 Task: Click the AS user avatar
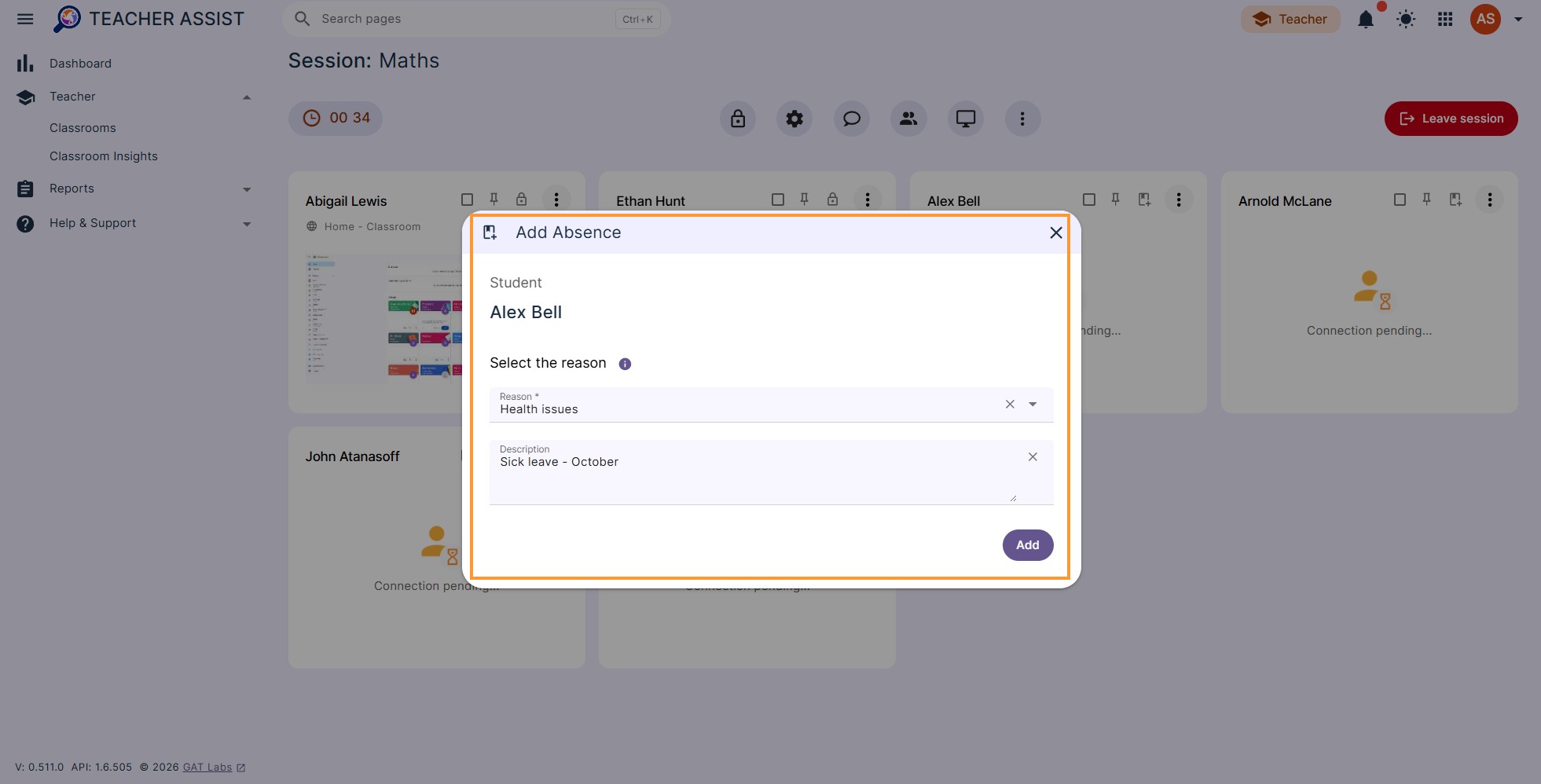[1485, 19]
